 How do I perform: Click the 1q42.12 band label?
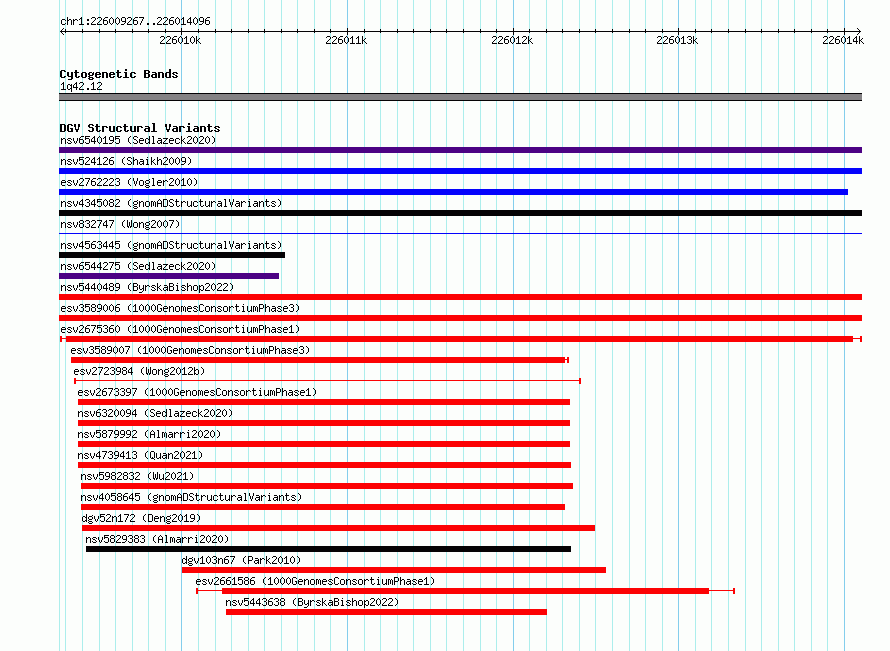pos(81,86)
